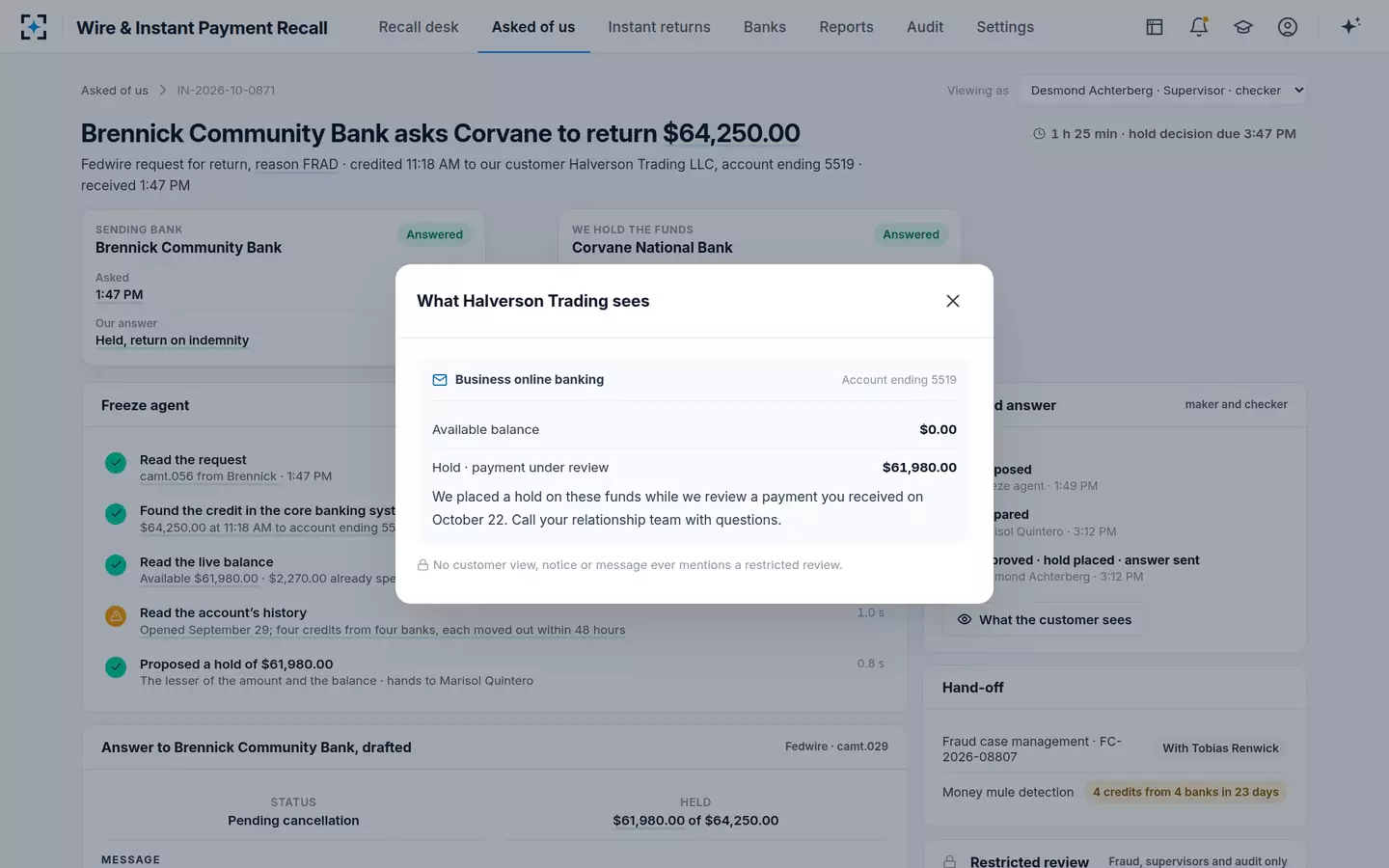Click the envelope icon beside Business online banking

(x=440, y=380)
